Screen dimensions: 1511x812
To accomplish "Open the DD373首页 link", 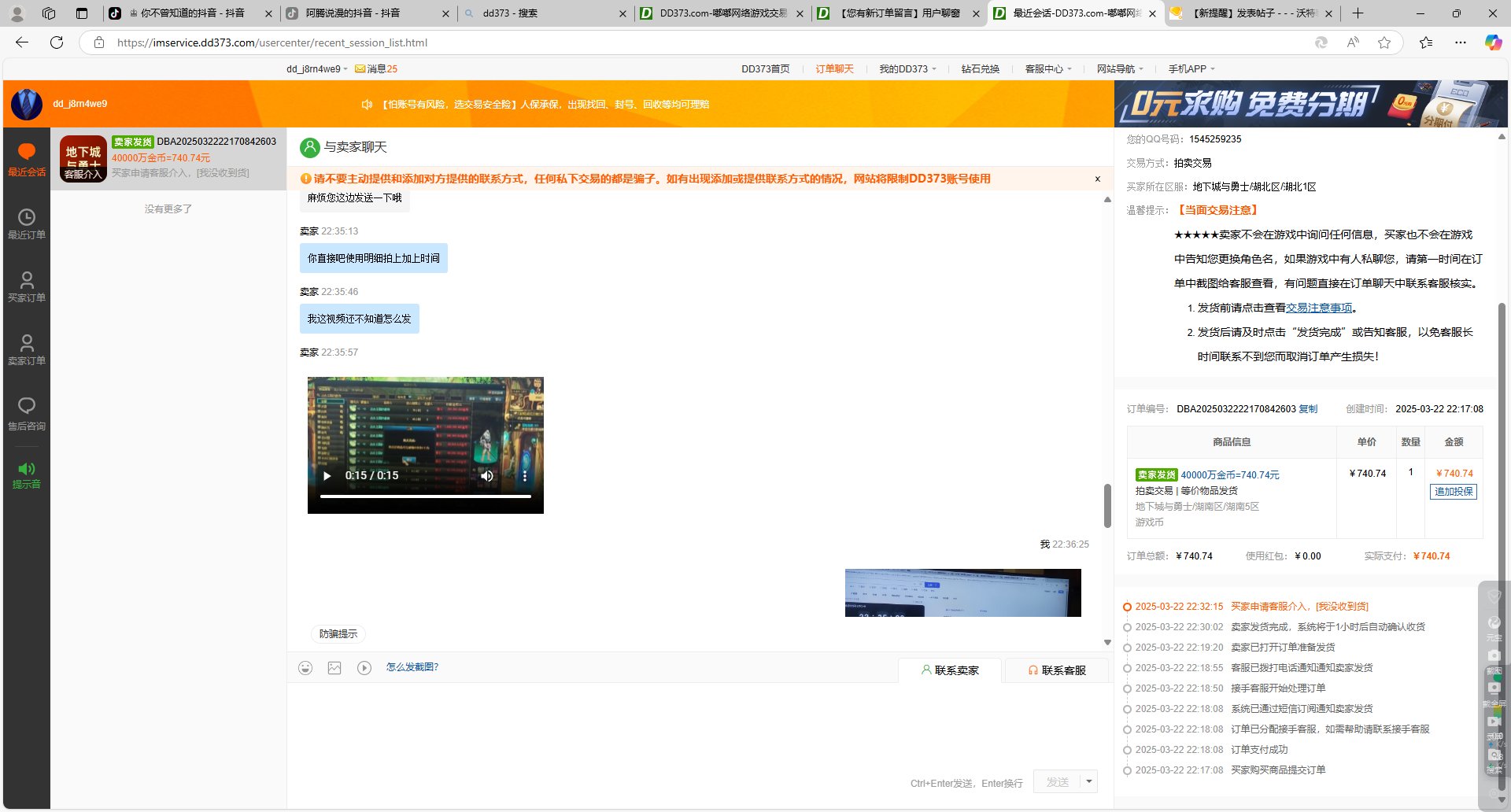I will (x=765, y=69).
